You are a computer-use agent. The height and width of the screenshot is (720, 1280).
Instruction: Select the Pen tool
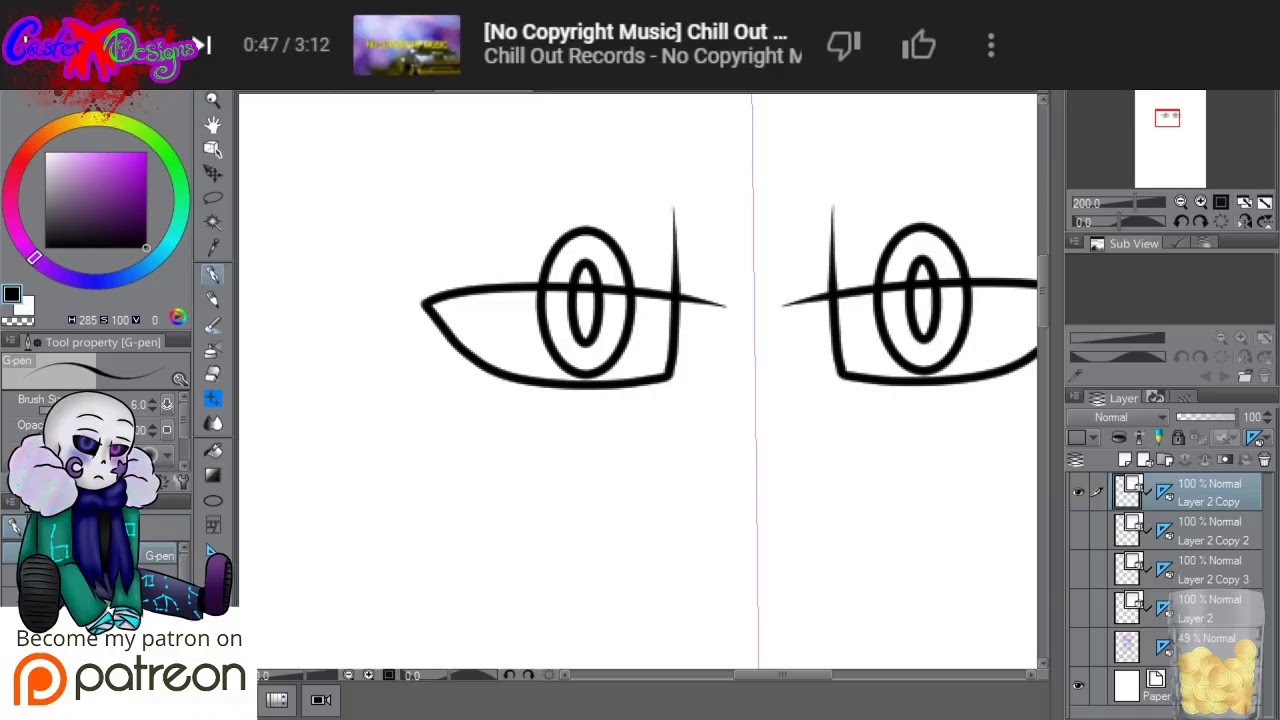coord(213,275)
